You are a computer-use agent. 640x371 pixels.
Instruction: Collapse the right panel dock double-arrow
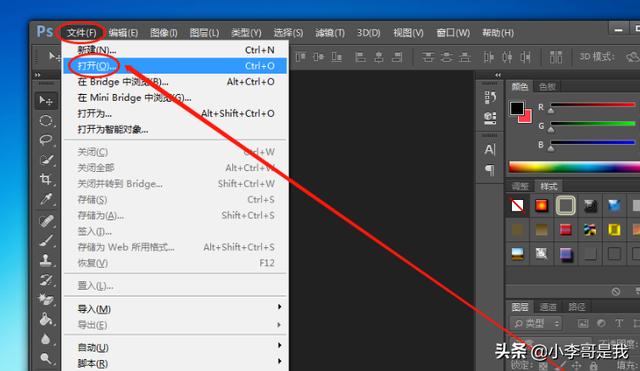(x=498, y=75)
